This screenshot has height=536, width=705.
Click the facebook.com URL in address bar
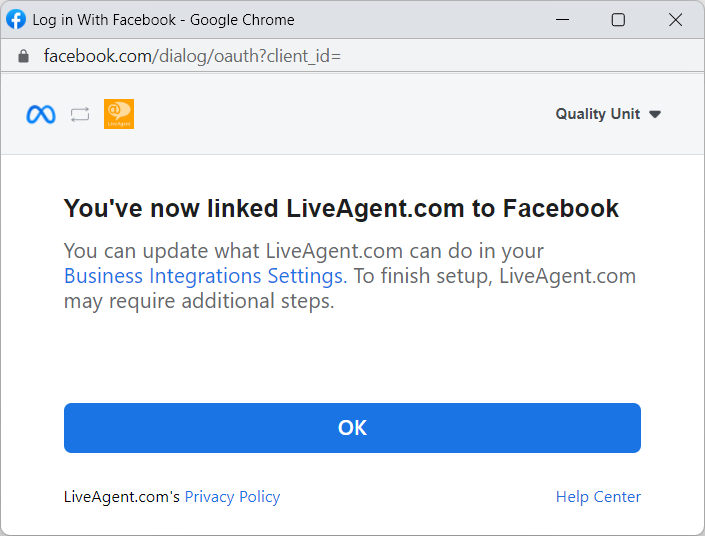click(x=192, y=56)
